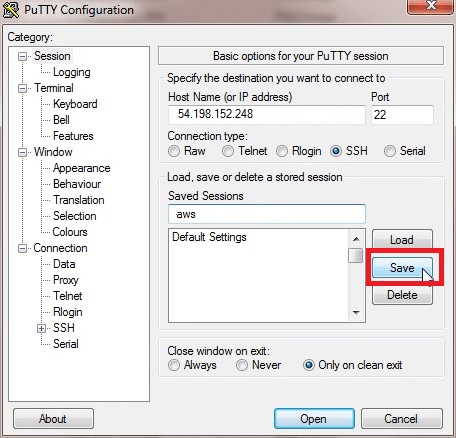Open the Features settings category
456x438 pixels.
pos(73,136)
